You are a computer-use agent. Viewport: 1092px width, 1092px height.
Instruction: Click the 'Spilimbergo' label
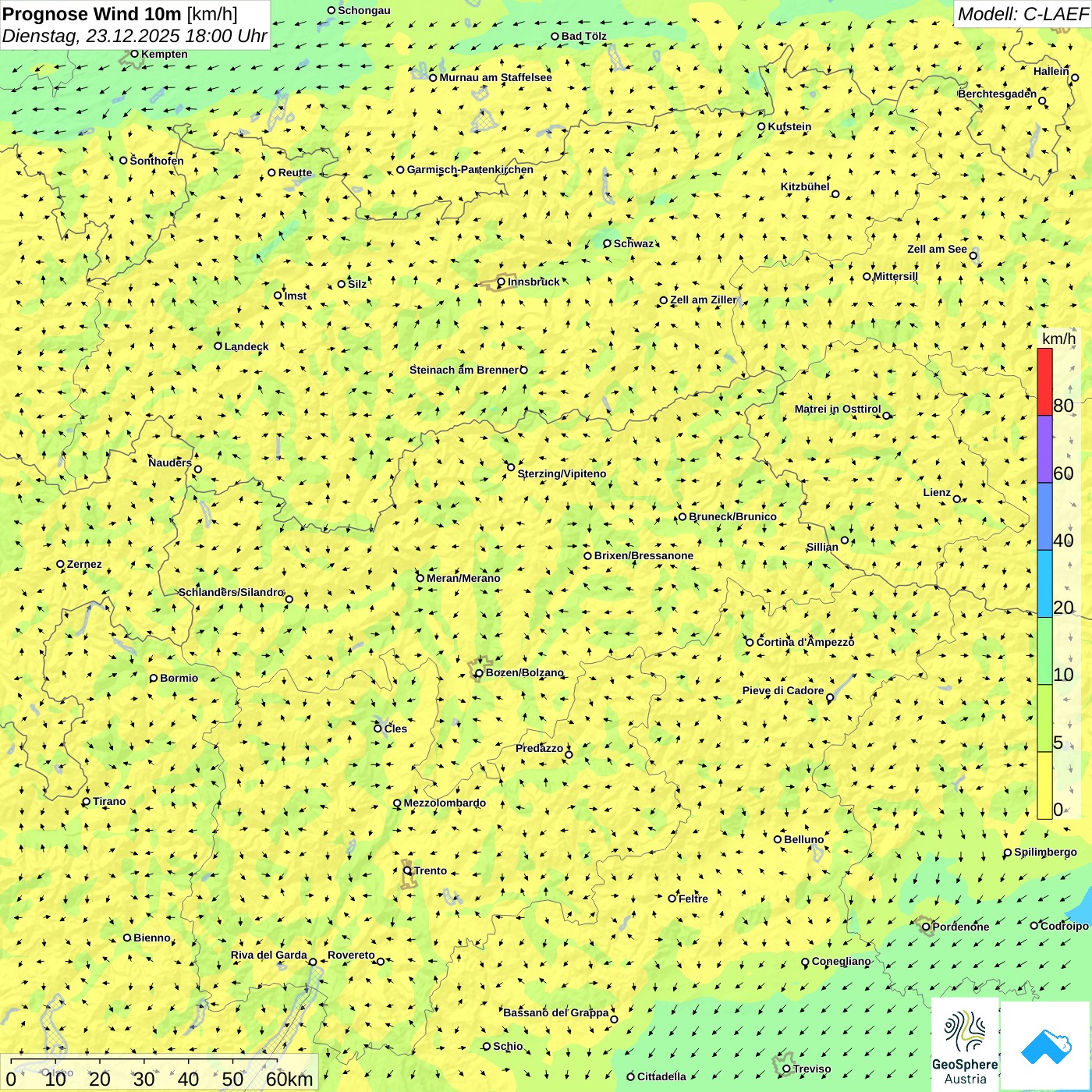(x=1045, y=852)
